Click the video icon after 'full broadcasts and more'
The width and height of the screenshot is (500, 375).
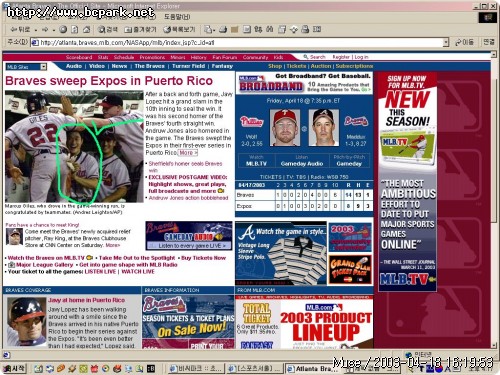coord(221,191)
